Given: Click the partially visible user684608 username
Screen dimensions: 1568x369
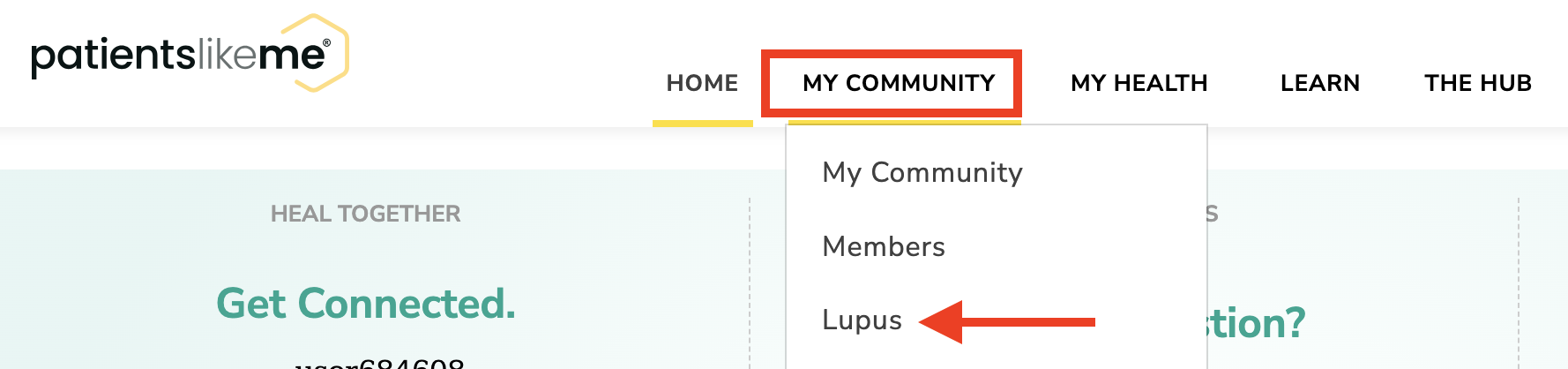Looking at the screenshot, I should 378,363.
